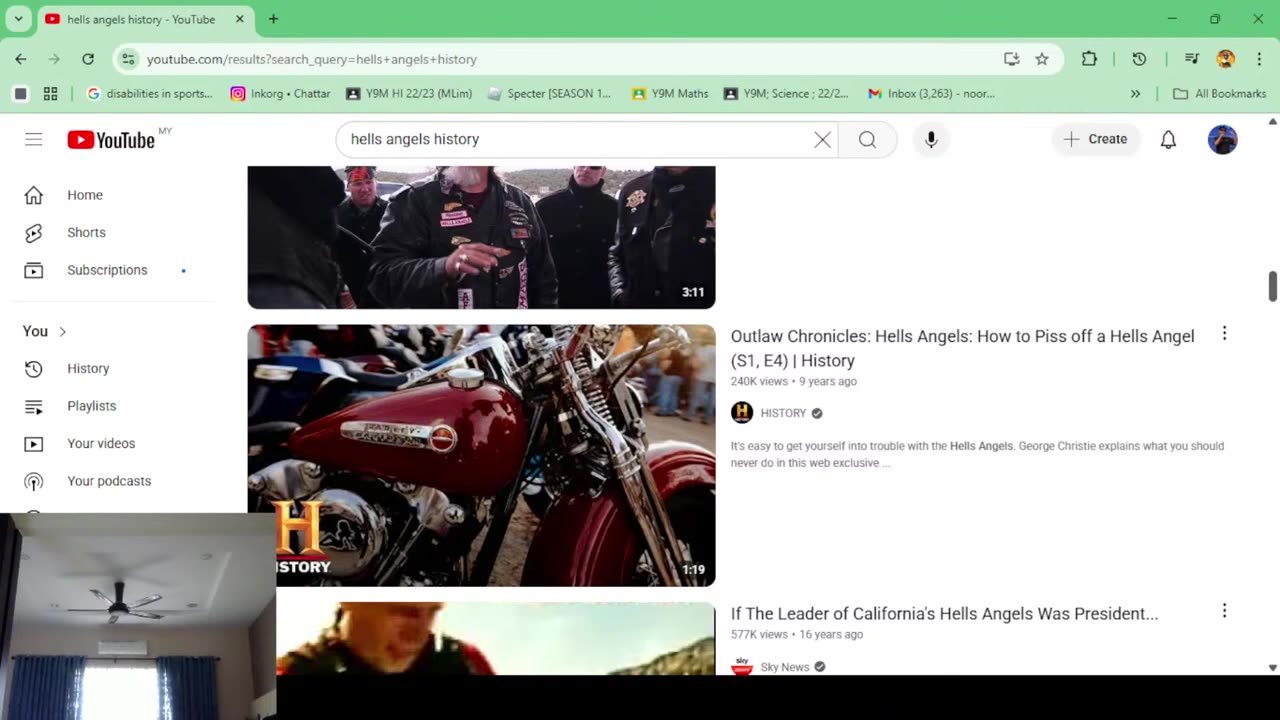Screen dimensions: 1280x720
Task: Run the search with the magnifier button
Action: pos(867,139)
